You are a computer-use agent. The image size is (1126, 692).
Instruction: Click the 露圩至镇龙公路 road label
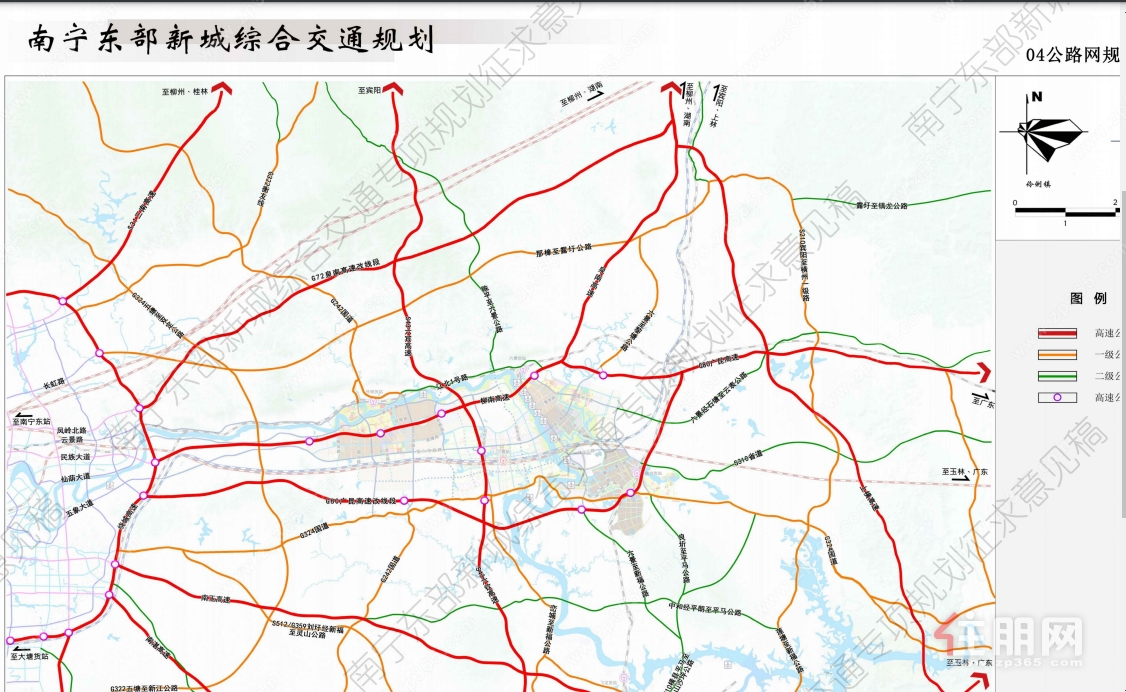point(881,205)
